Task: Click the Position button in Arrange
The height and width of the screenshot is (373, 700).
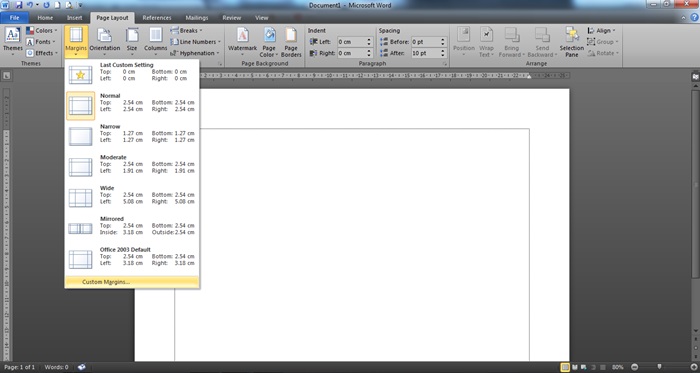Action: click(463, 41)
